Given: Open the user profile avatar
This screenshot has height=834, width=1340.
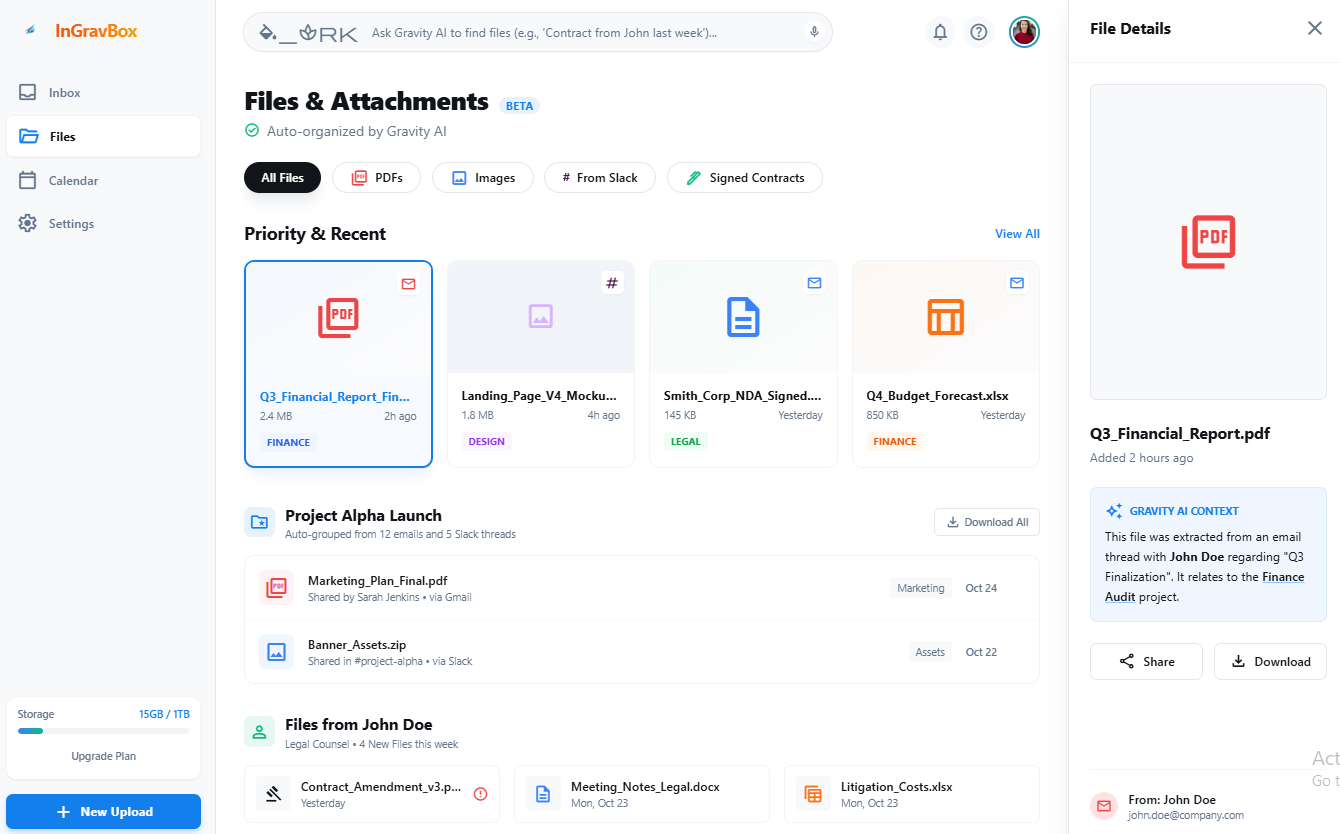Looking at the screenshot, I should (1024, 32).
